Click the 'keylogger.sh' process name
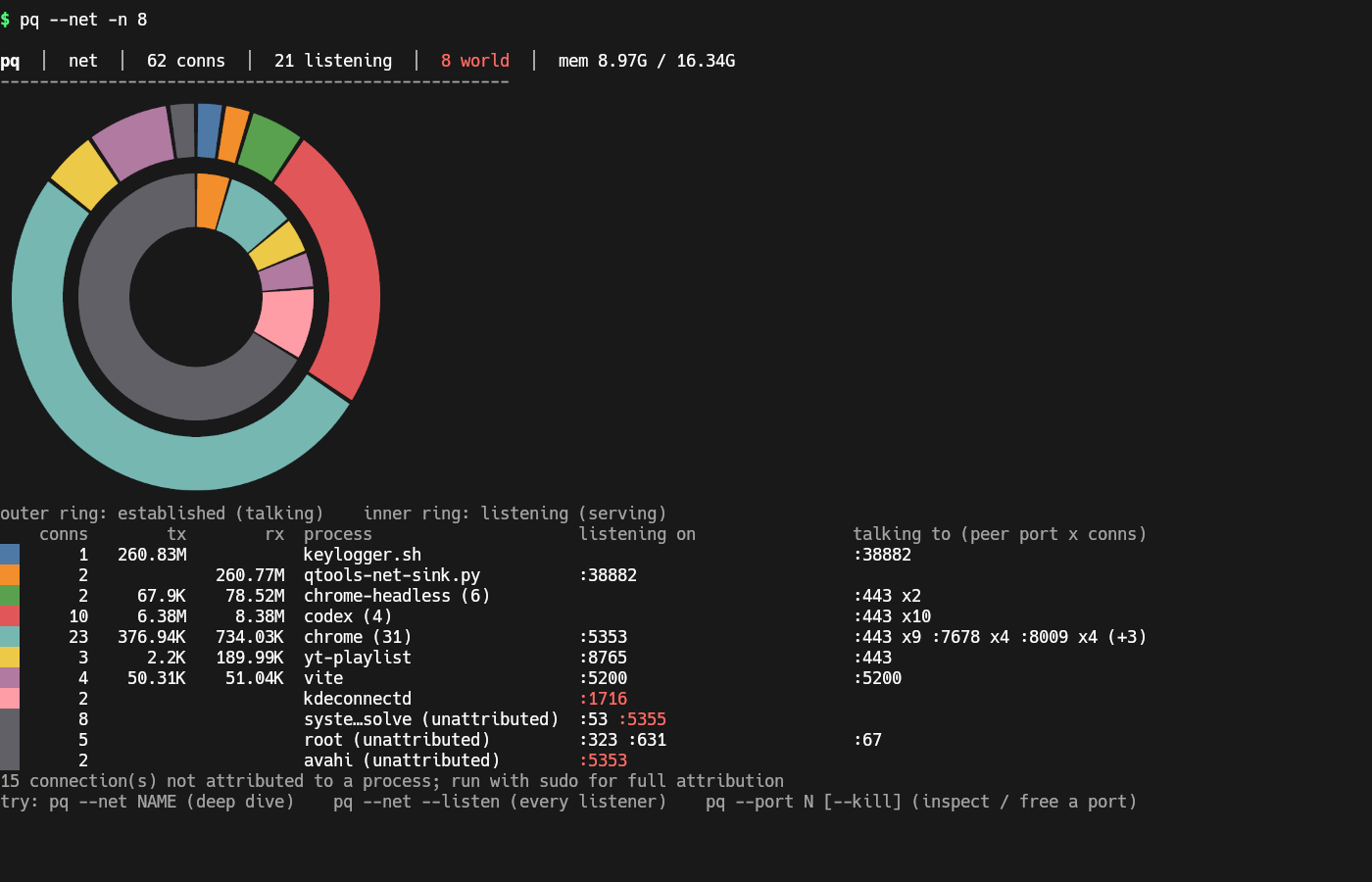Viewport: 1372px width, 882px height. pos(363,555)
